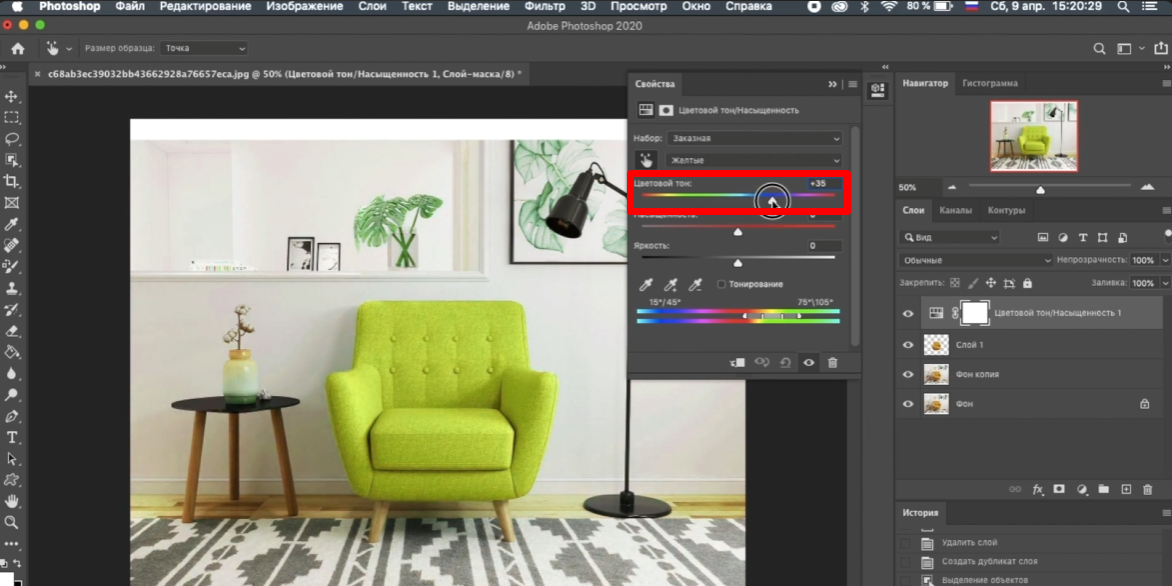Select the Eraser tool
This screenshot has height=586, width=1172.
coord(11,330)
